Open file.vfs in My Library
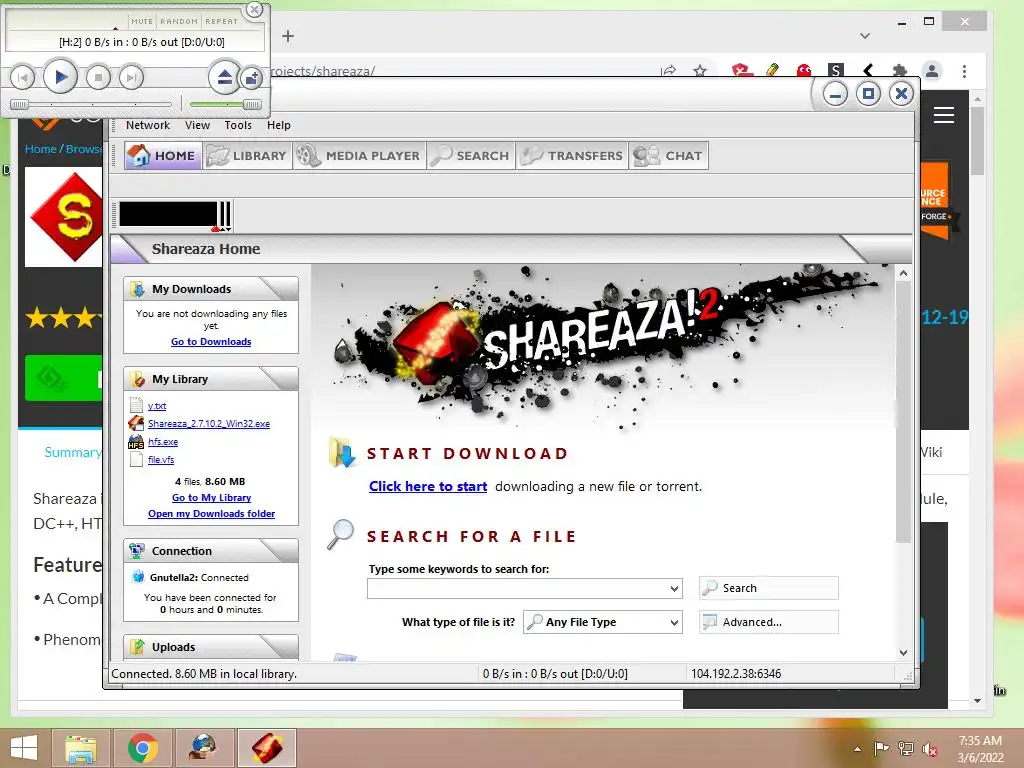The height and width of the screenshot is (768, 1024). 161,460
